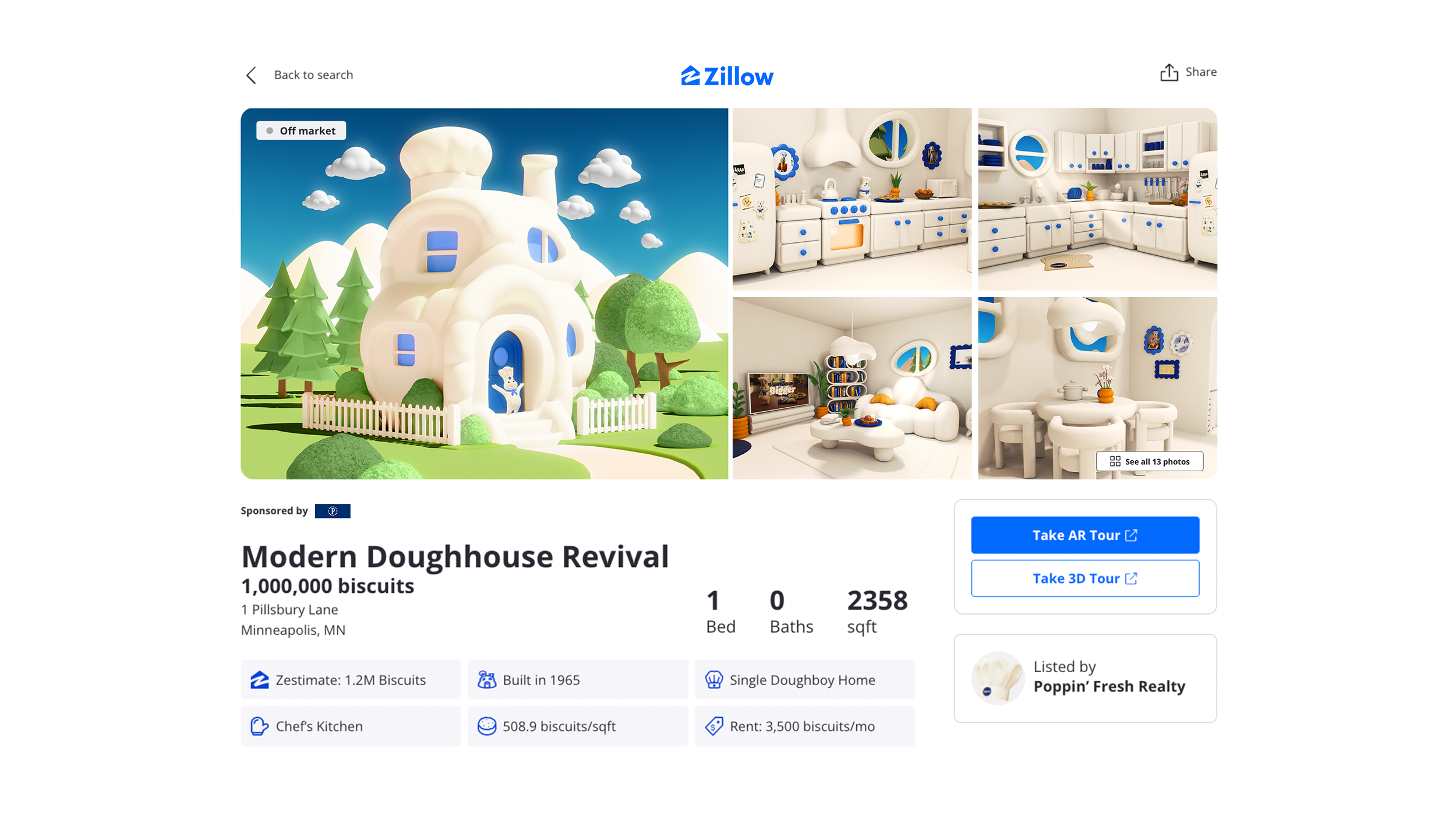
Task: Open See all 13 photos
Action: click(1150, 461)
